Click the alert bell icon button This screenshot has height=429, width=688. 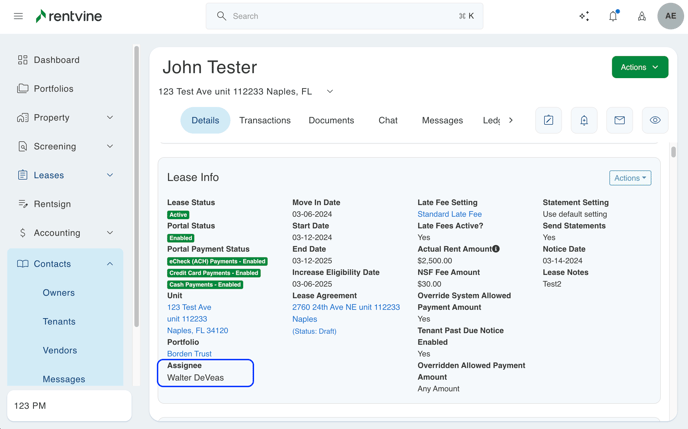click(584, 120)
